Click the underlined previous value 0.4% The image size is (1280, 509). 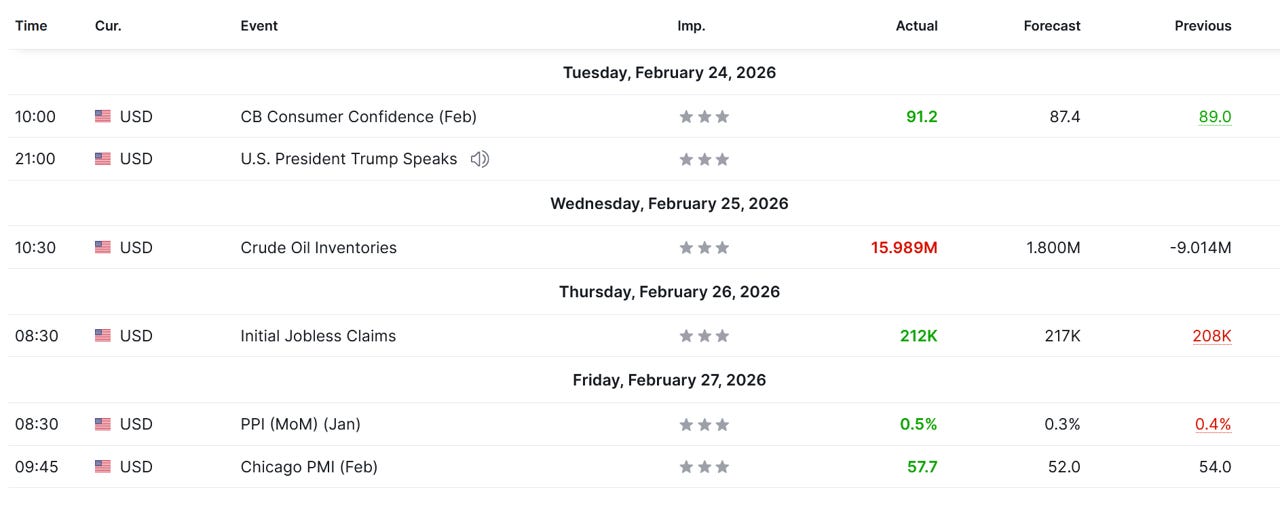click(1212, 424)
